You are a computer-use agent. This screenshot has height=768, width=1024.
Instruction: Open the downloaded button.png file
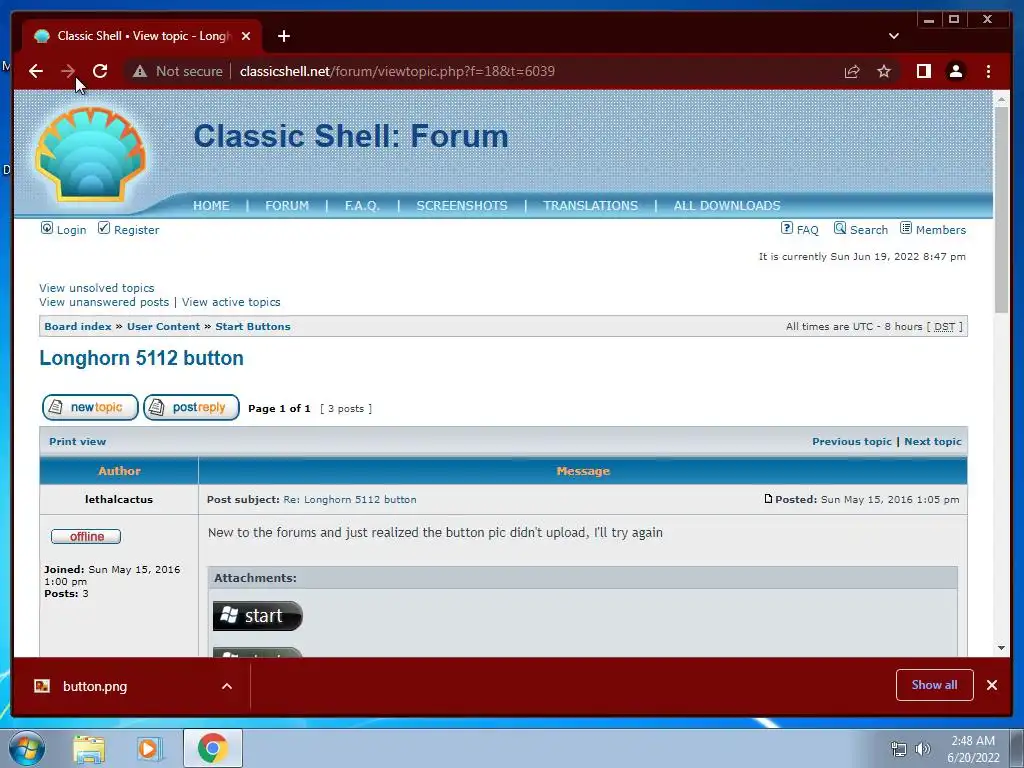tap(95, 686)
